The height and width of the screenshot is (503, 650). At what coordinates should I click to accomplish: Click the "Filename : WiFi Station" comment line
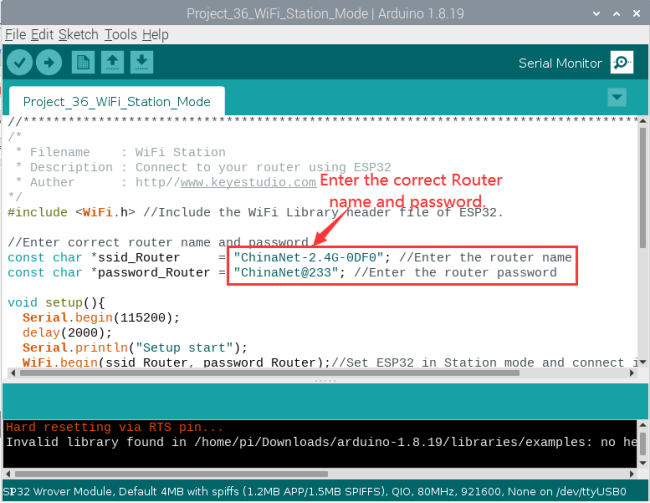pos(120,152)
